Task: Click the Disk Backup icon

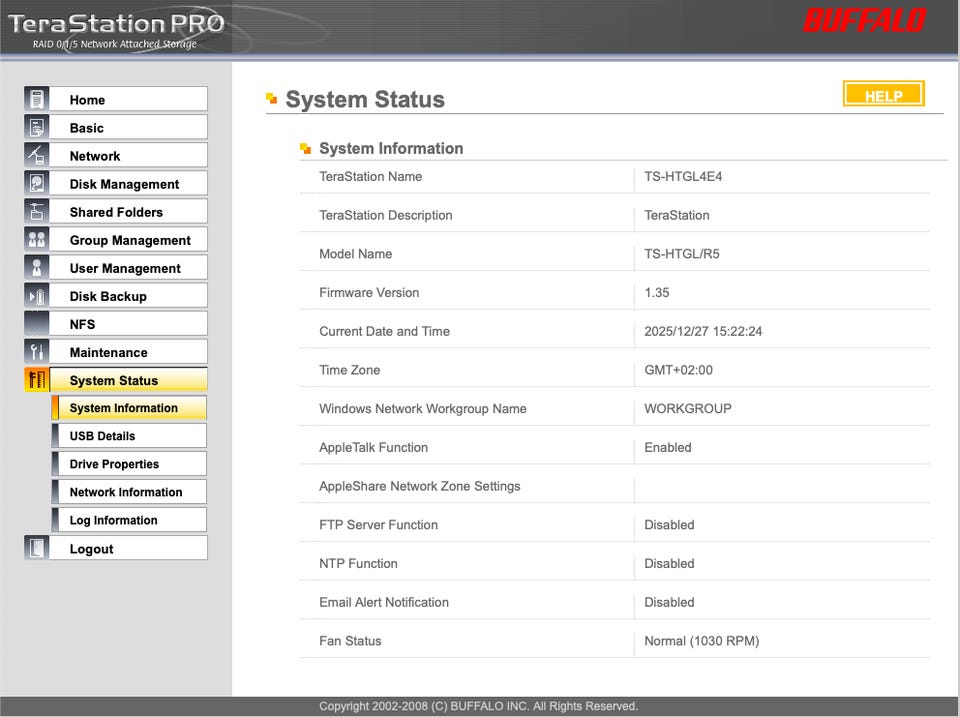Action: (x=37, y=296)
